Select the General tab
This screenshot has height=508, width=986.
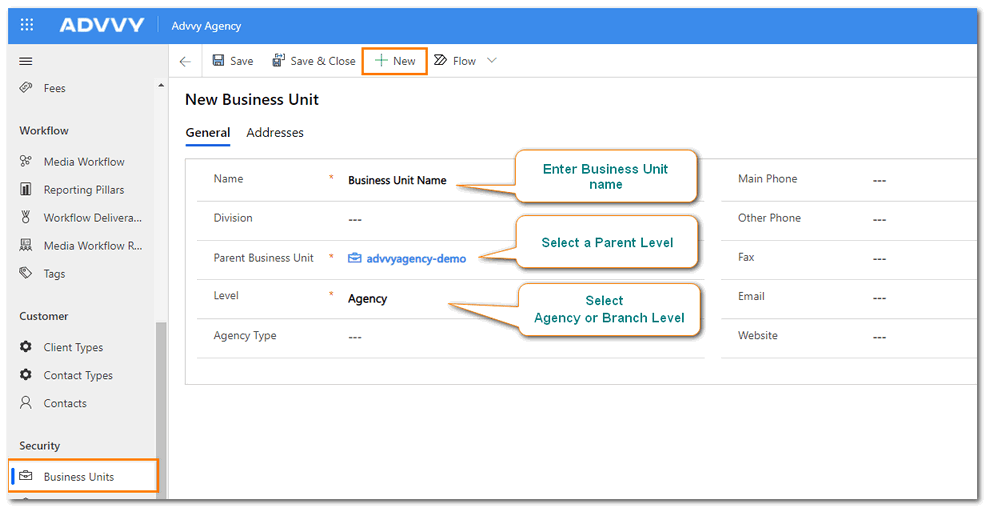(x=208, y=133)
